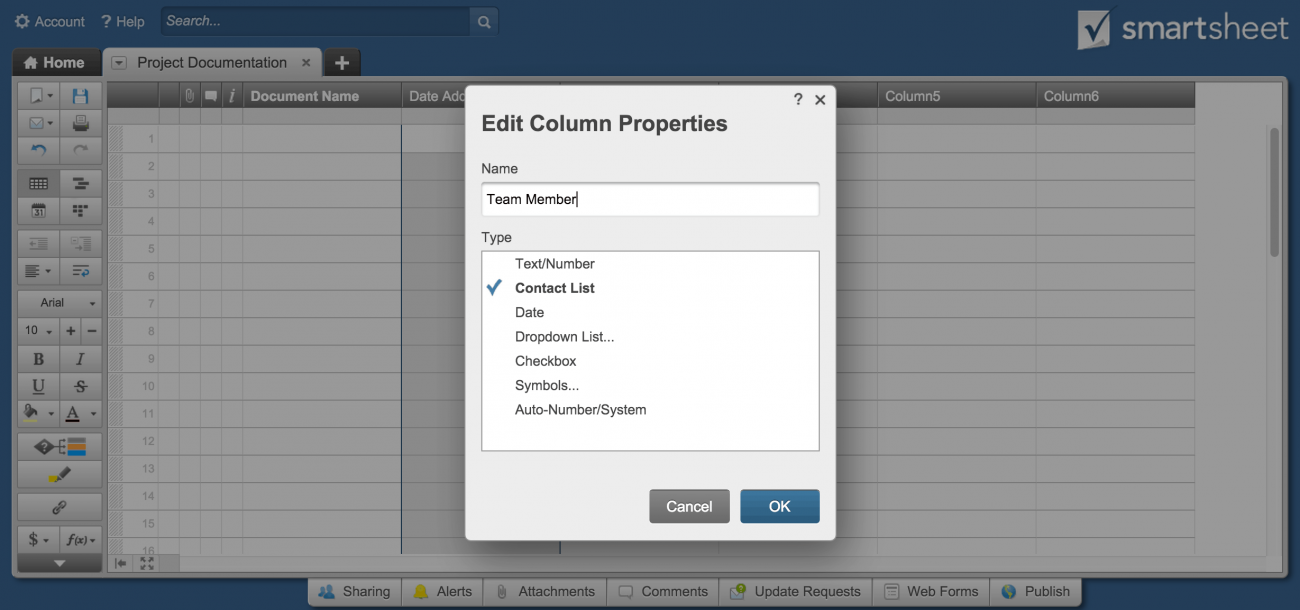Select Date as the column type
This screenshot has height=610, width=1300.
(529, 312)
